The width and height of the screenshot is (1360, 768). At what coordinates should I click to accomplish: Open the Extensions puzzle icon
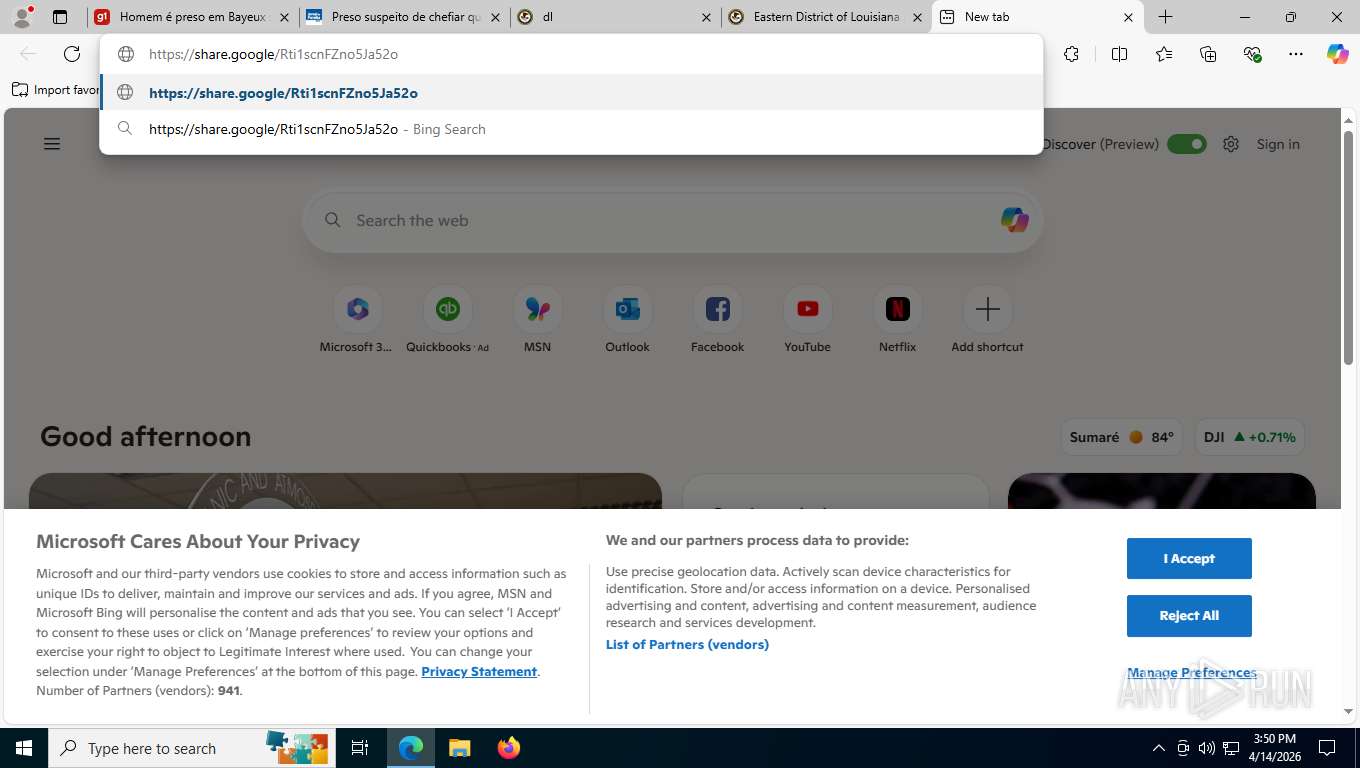[1071, 54]
